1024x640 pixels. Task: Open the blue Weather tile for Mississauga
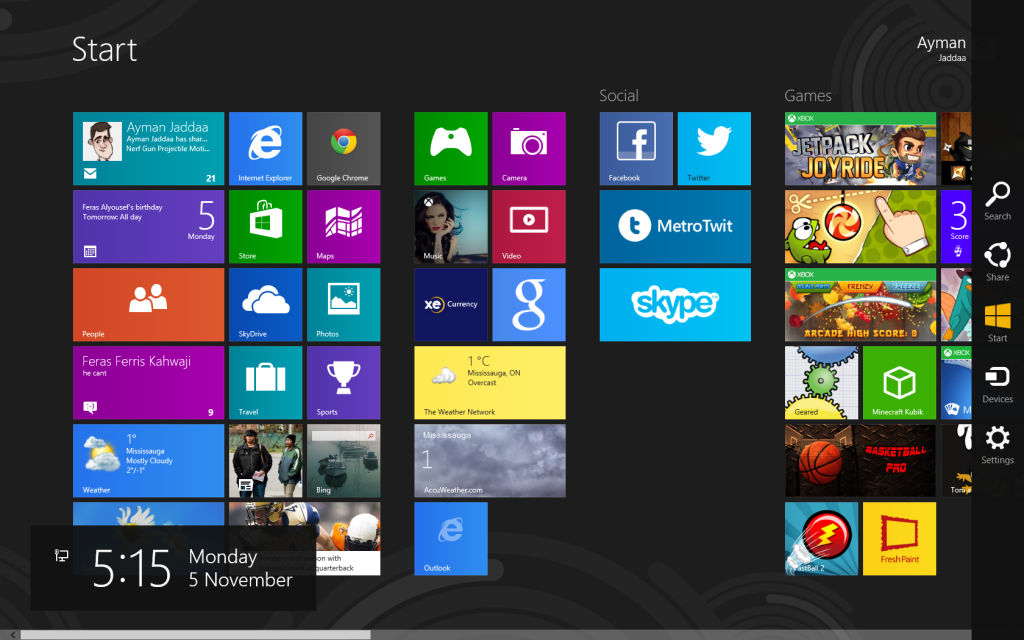pyautogui.click(x=148, y=460)
